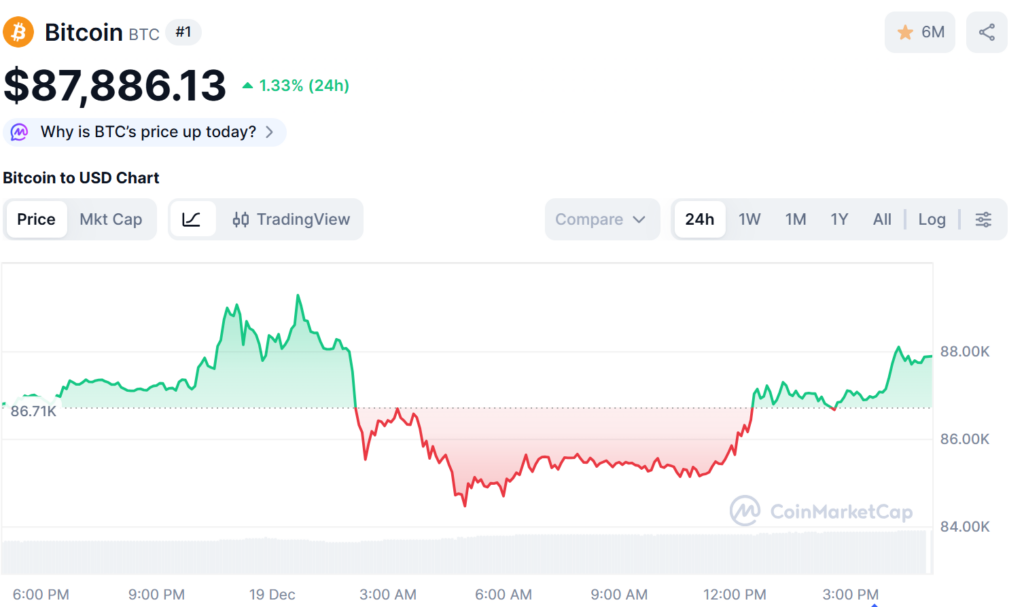Toggle Log scale on the chart
Image resolution: width=1024 pixels, height=607 pixels.
932,220
